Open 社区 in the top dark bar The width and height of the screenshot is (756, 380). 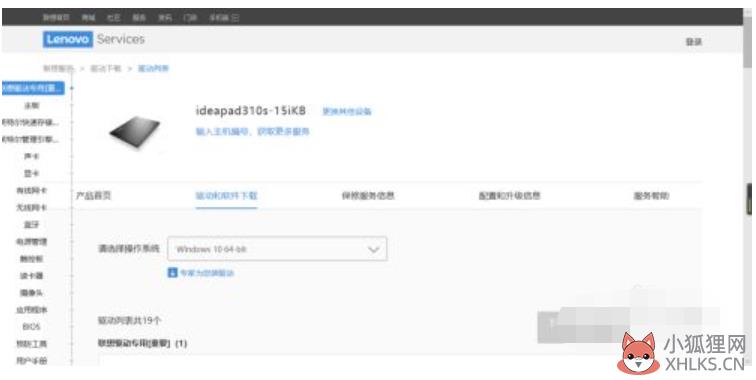114,18
